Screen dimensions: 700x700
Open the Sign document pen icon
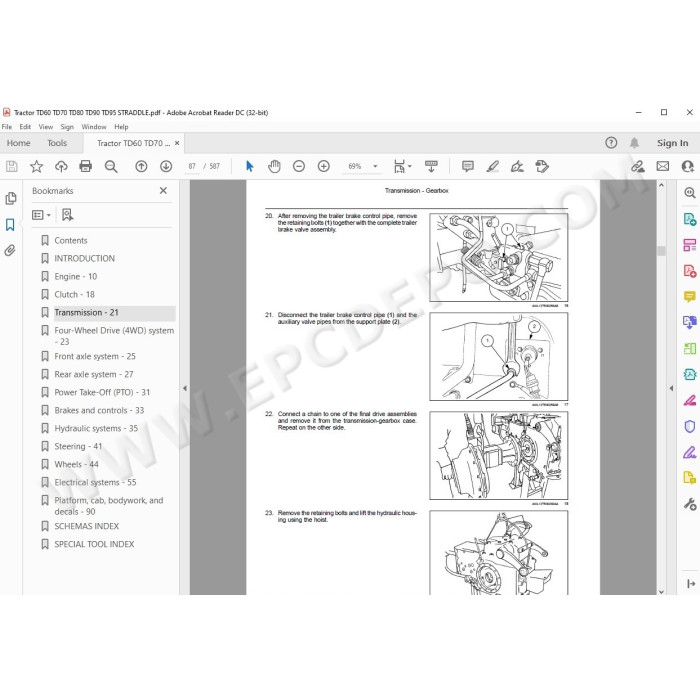click(517, 167)
